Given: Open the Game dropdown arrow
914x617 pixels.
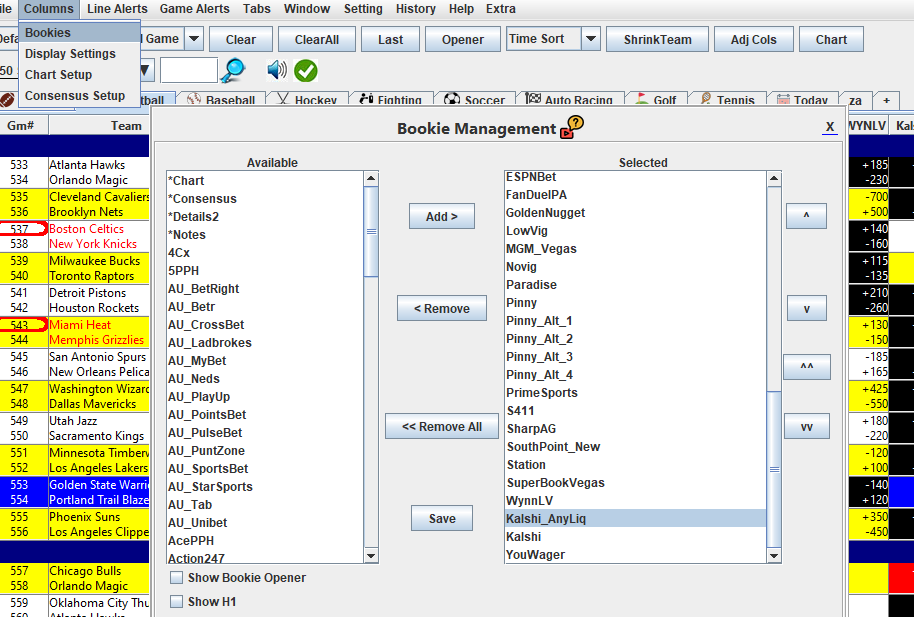Looking at the screenshot, I should coord(194,39).
